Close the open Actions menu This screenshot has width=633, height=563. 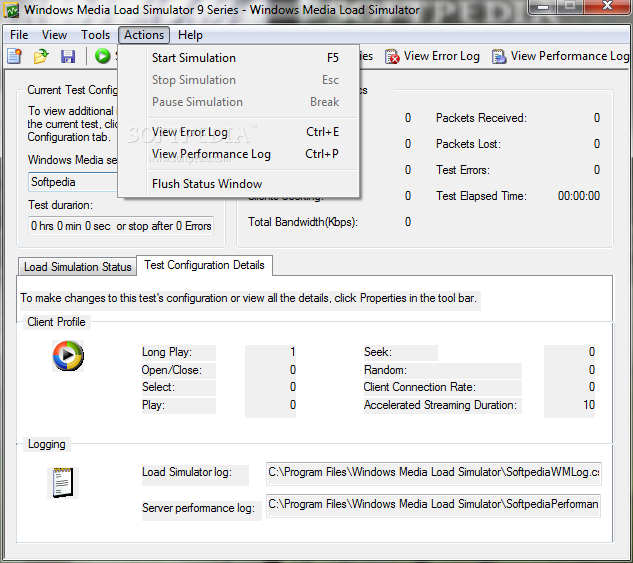point(144,35)
